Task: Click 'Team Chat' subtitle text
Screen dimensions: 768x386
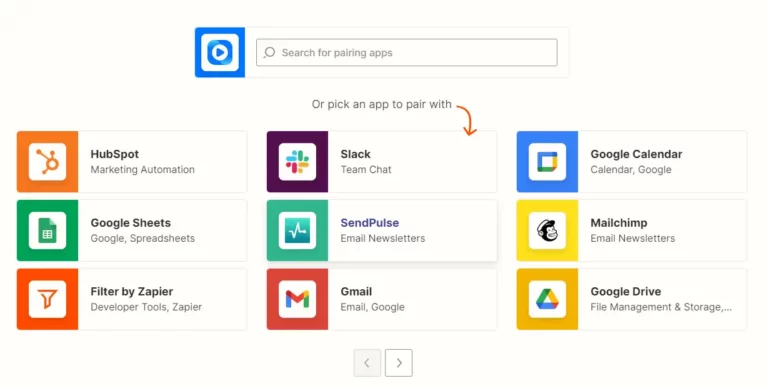Action: tap(366, 169)
